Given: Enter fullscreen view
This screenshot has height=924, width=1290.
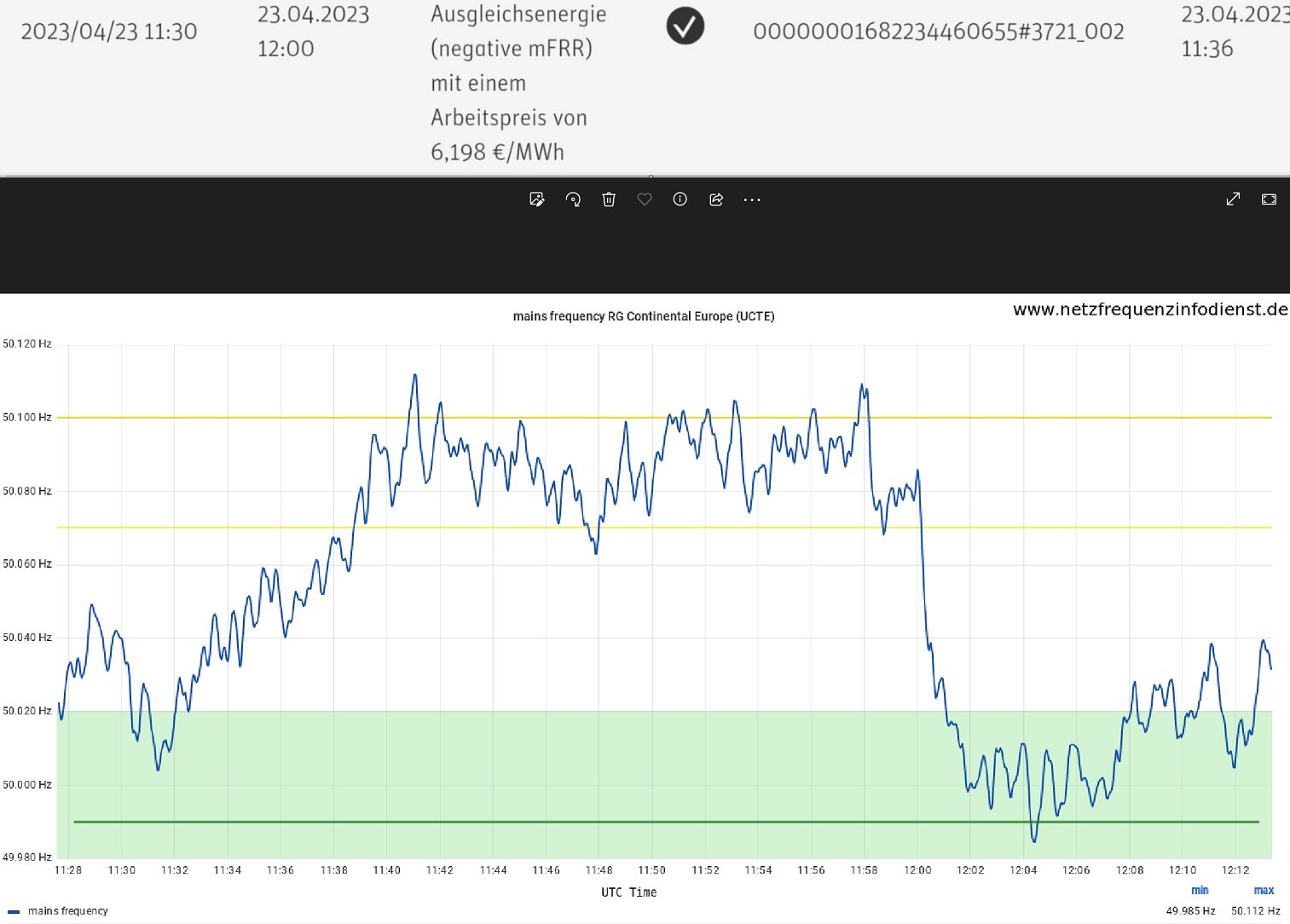Looking at the screenshot, I should tap(1269, 199).
